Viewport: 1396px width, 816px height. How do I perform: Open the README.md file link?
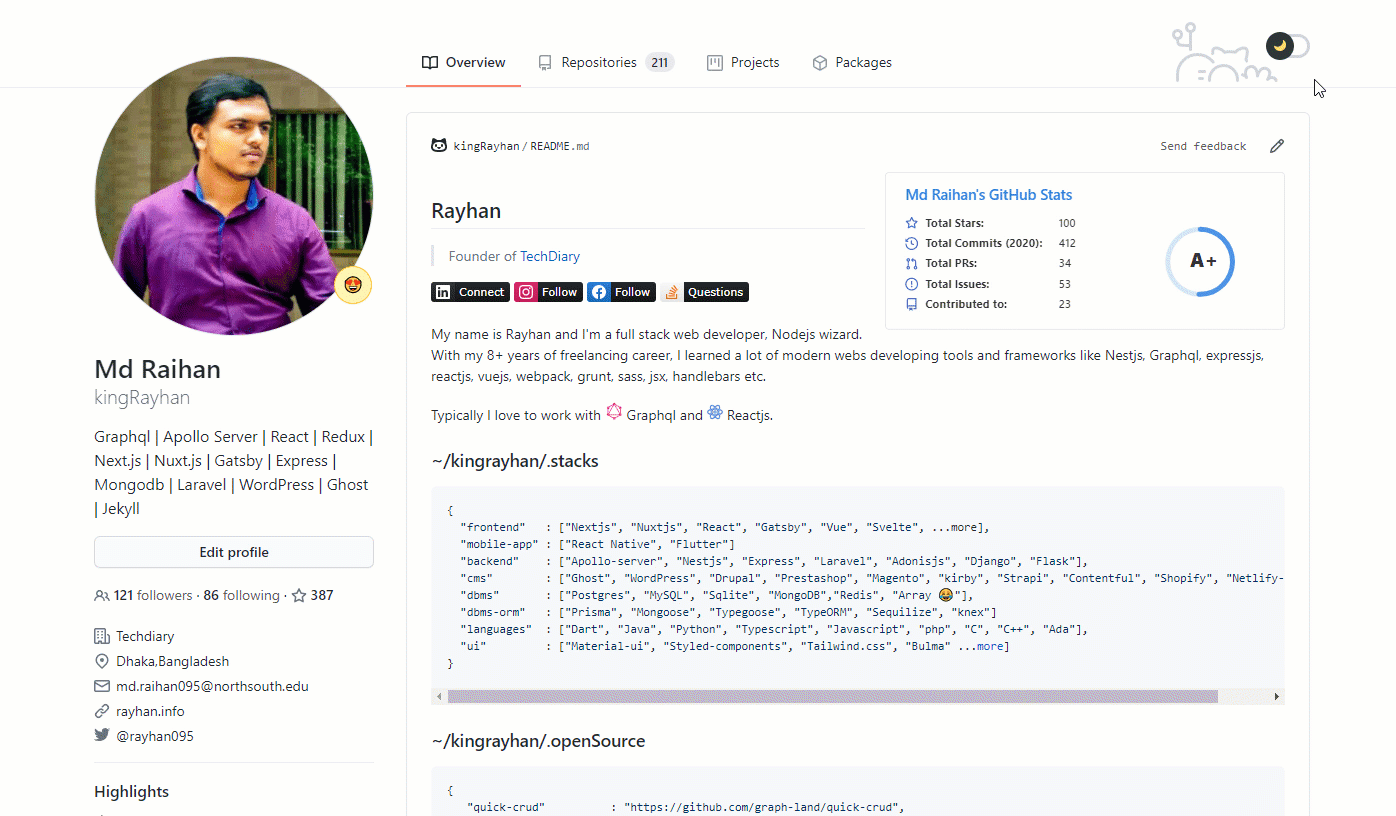[560, 146]
